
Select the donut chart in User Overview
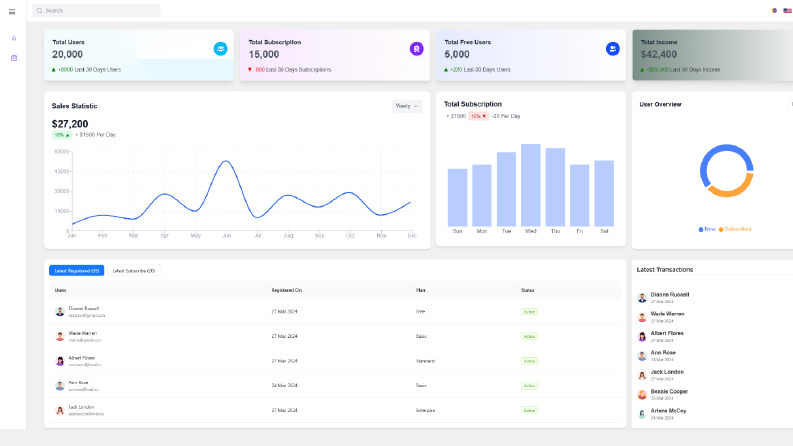pyautogui.click(x=727, y=171)
